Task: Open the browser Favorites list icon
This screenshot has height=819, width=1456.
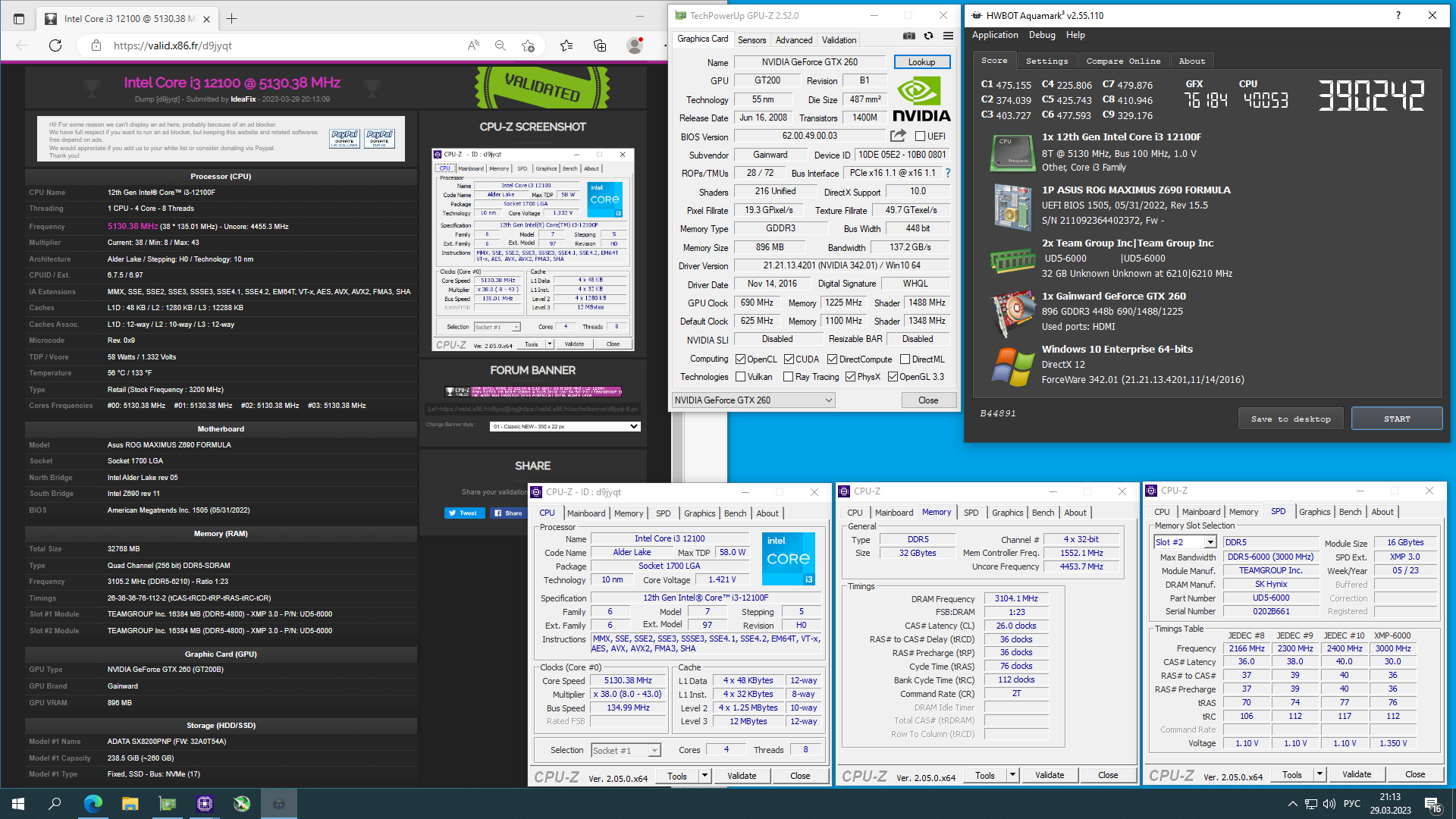Action: (566, 45)
